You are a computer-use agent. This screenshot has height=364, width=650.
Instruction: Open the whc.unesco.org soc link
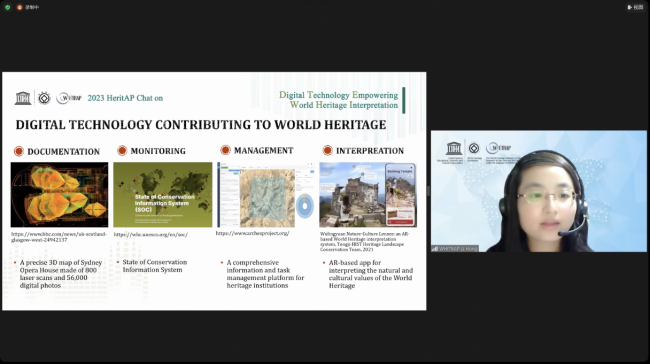pos(151,235)
